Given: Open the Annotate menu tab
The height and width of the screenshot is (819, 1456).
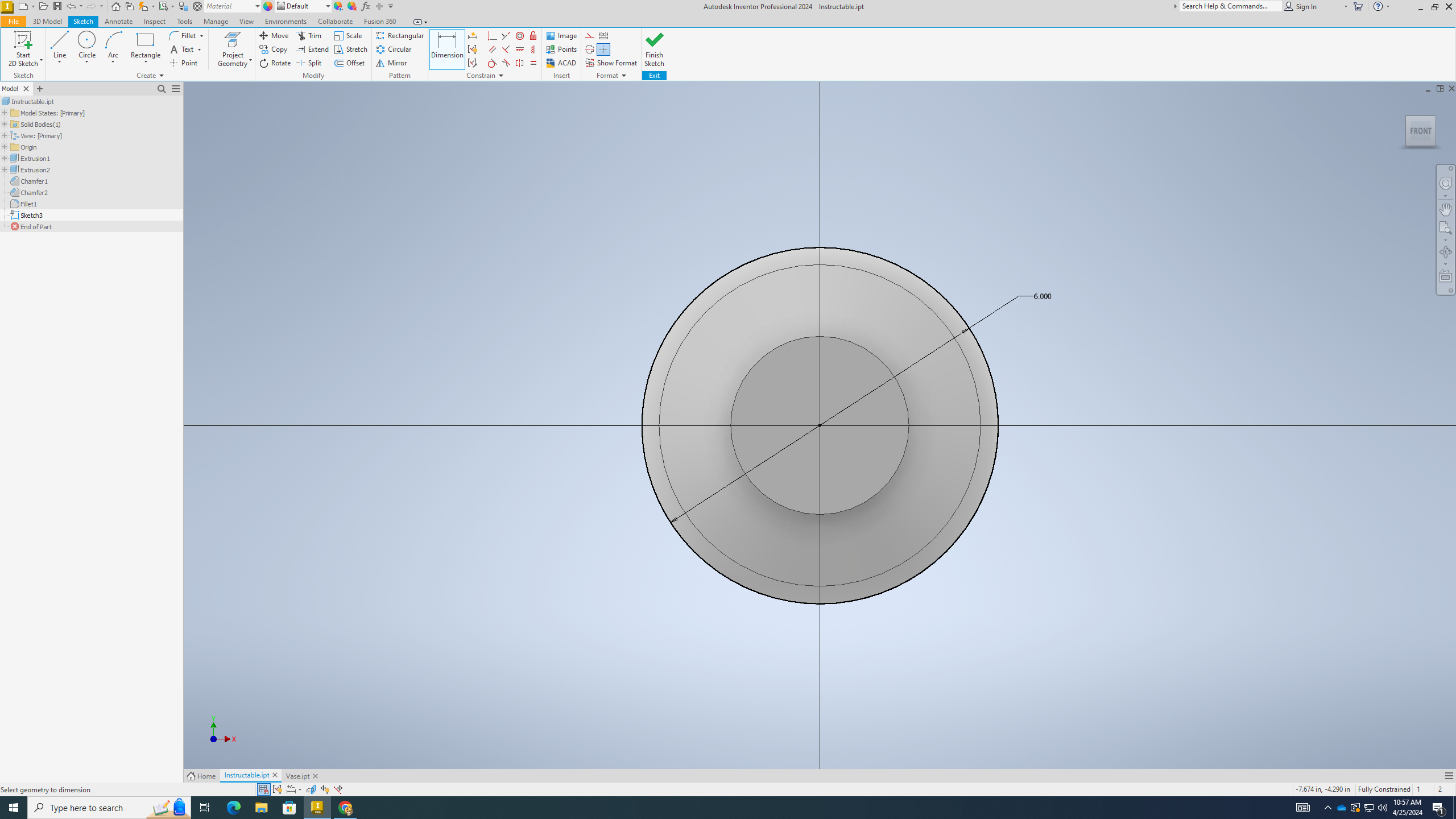Looking at the screenshot, I should pyautogui.click(x=118, y=21).
